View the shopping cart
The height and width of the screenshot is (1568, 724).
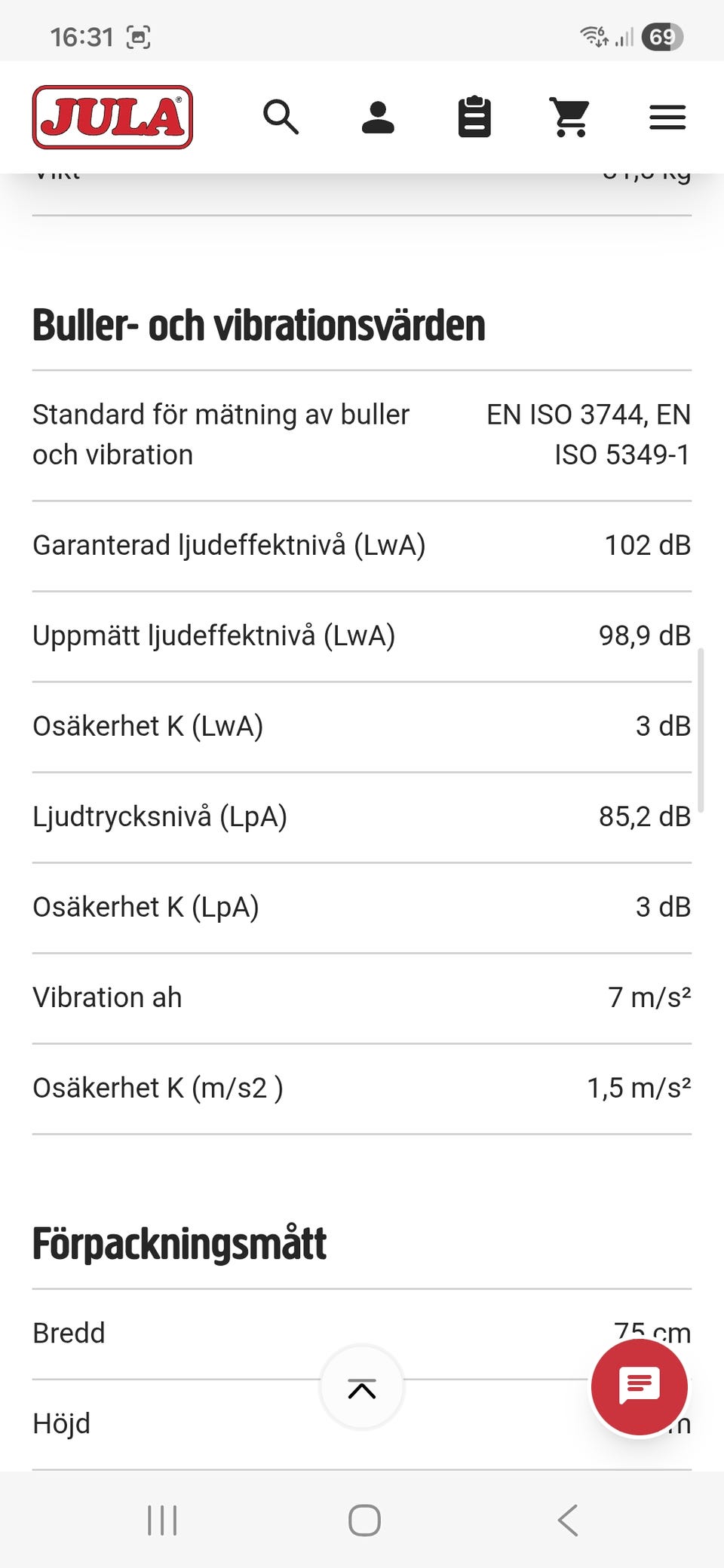(570, 118)
